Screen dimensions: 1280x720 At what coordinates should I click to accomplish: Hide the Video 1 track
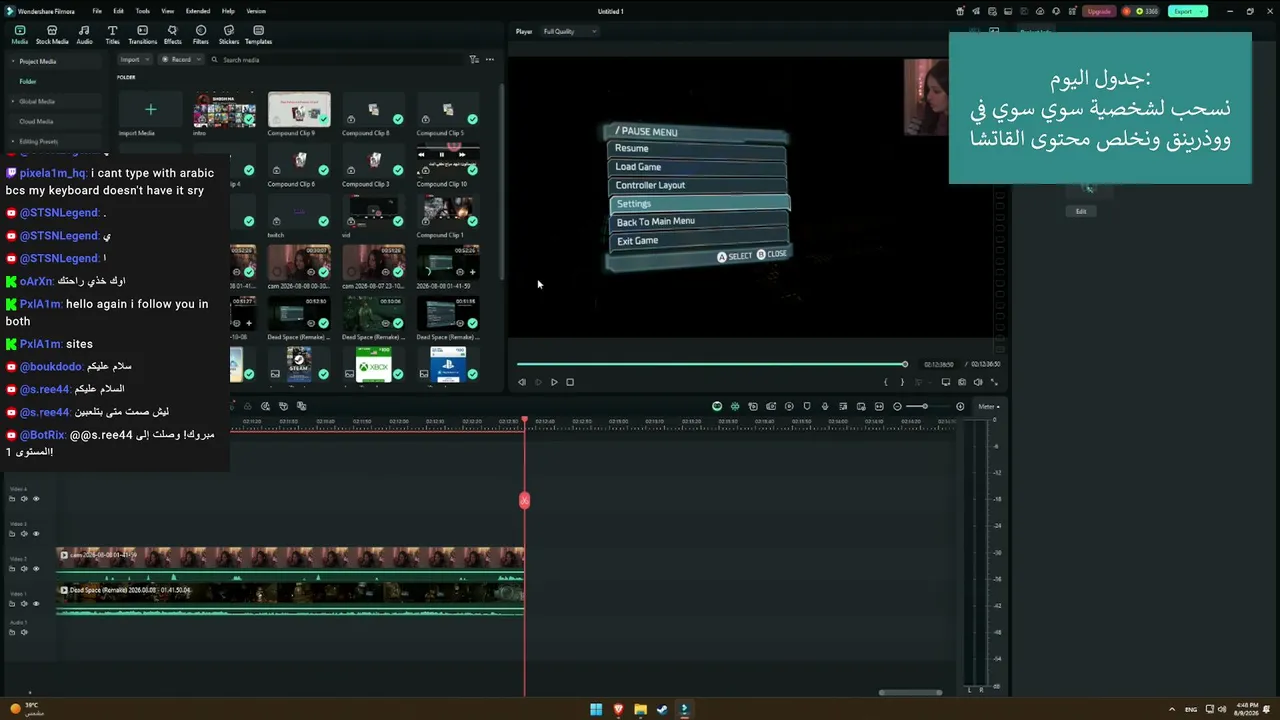tap(36, 604)
